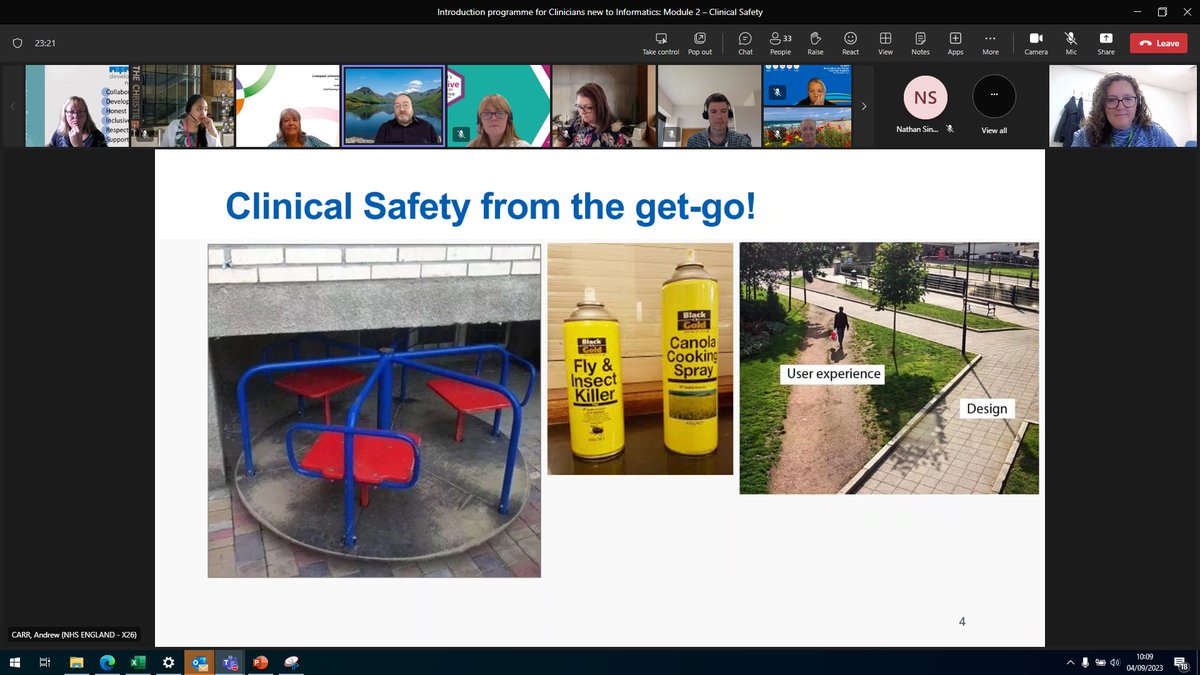
Task: Restore down the Teams meeting window
Action: [x=1162, y=12]
